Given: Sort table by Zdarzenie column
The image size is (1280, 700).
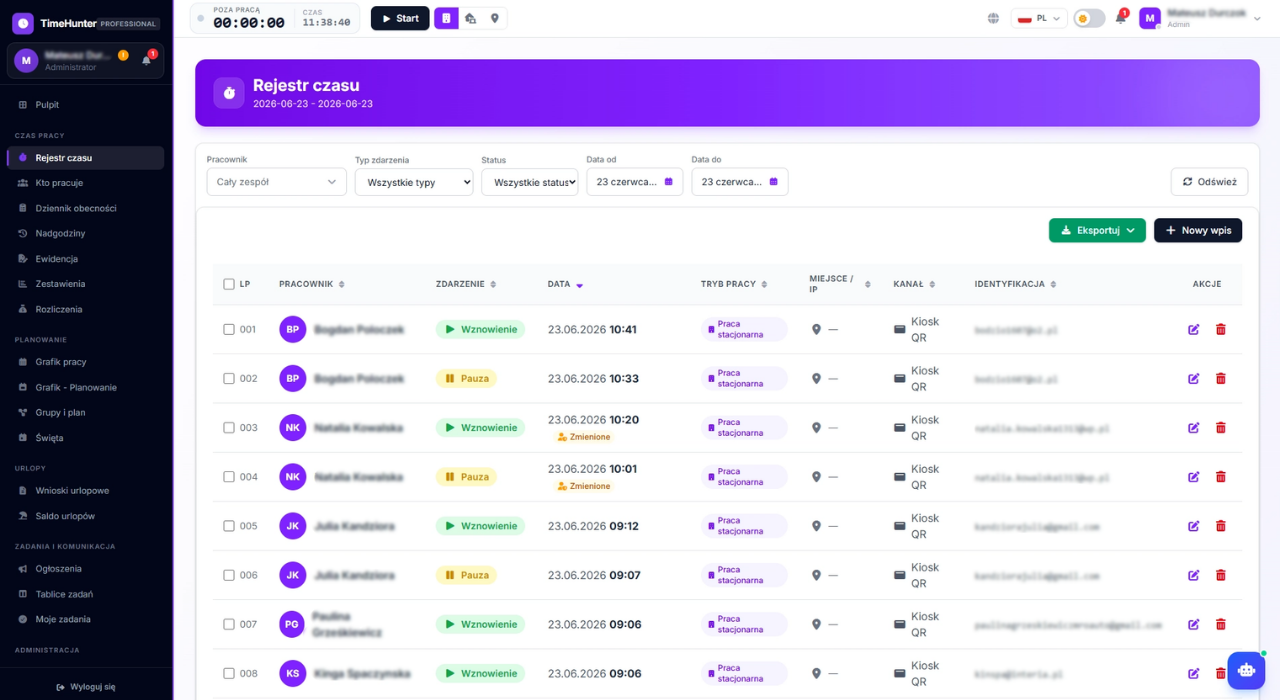Looking at the screenshot, I should coord(466,284).
